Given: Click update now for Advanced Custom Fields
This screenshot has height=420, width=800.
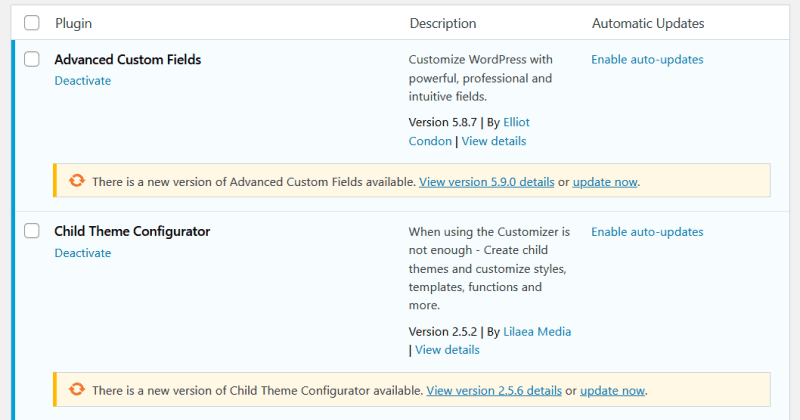Looking at the screenshot, I should [605, 182].
